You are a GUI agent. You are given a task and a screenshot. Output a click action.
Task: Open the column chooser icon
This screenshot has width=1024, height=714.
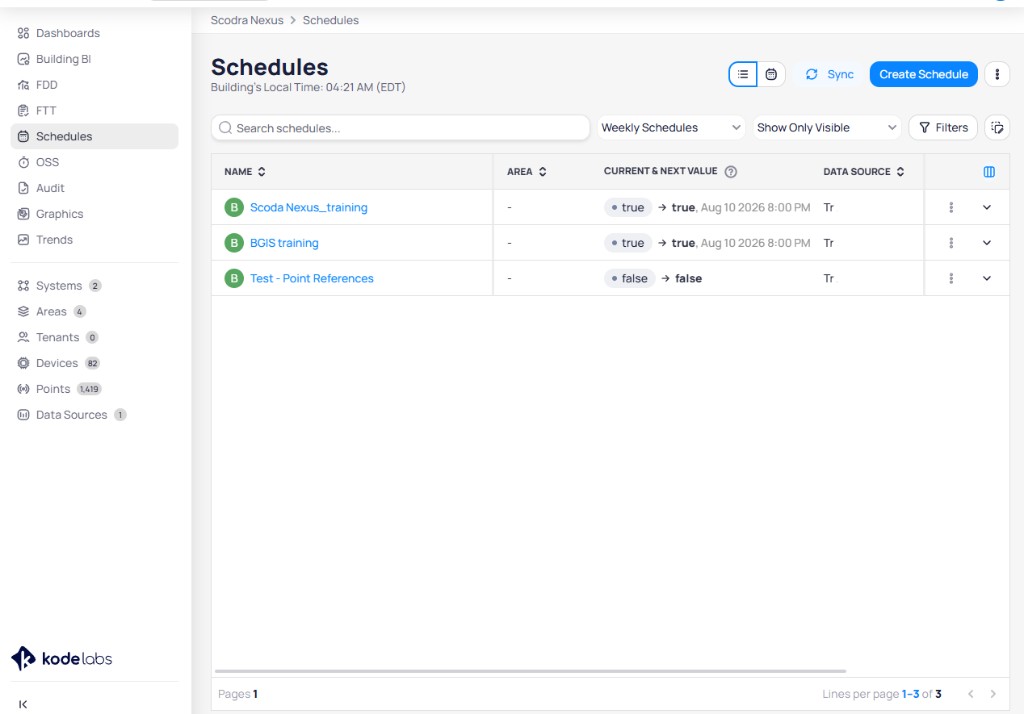click(x=989, y=172)
